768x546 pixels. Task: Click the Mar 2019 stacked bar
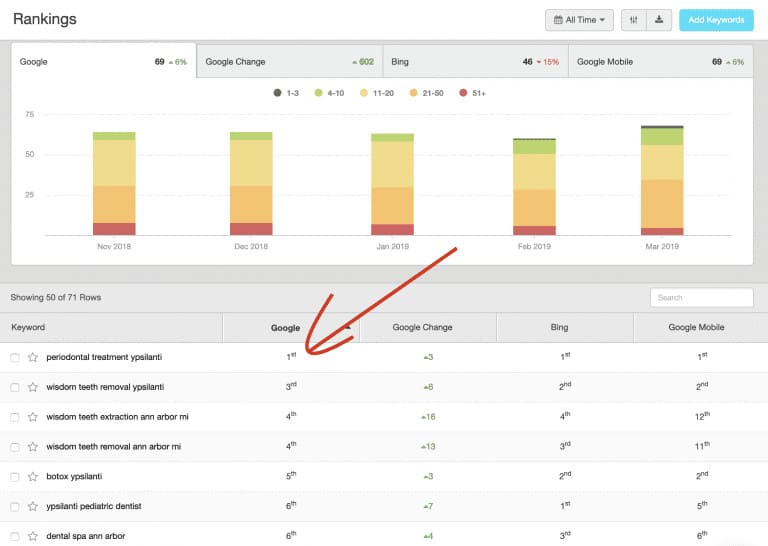click(x=662, y=181)
